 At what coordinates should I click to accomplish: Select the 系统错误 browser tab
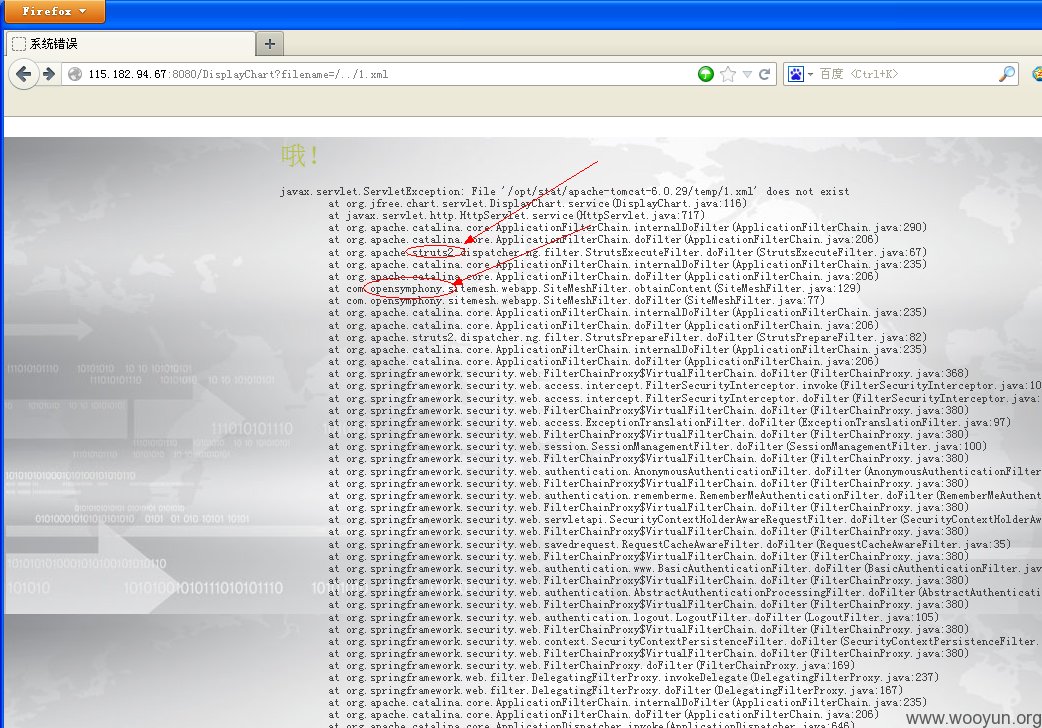[x=131, y=44]
